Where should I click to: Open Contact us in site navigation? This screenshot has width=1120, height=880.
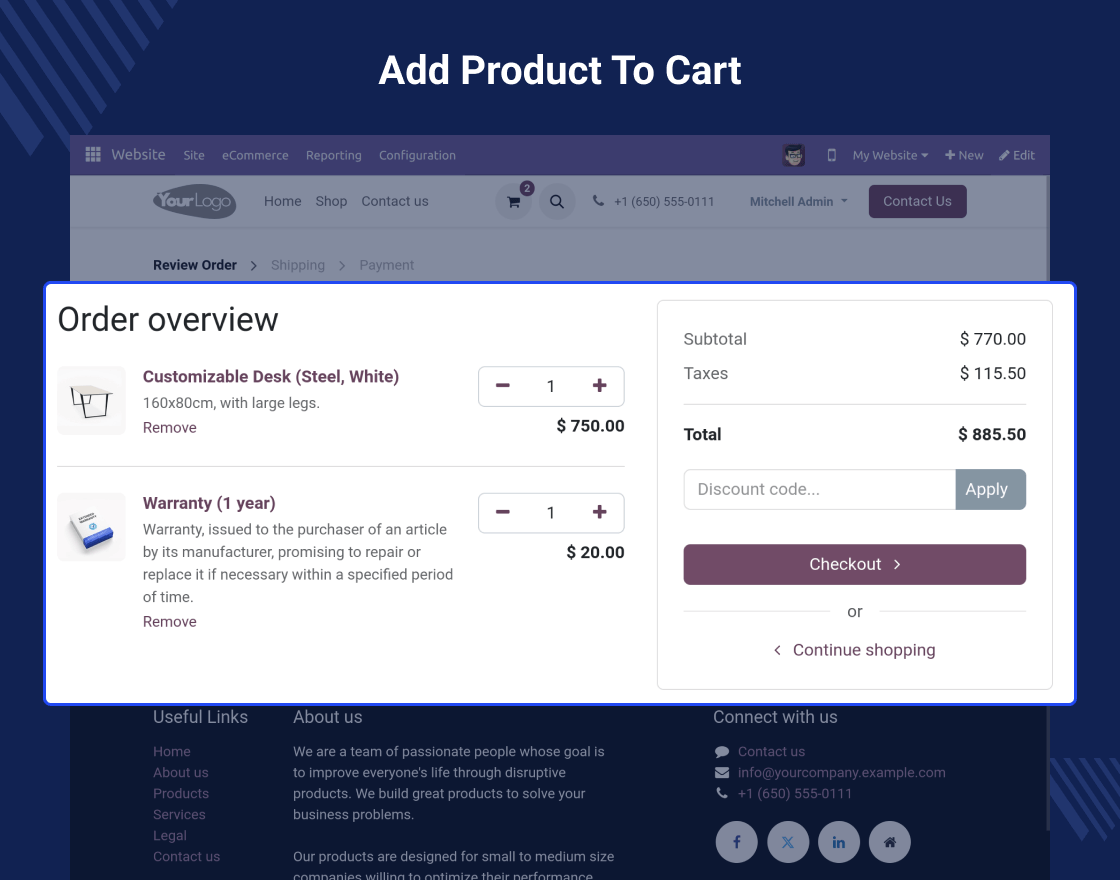[395, 201]
